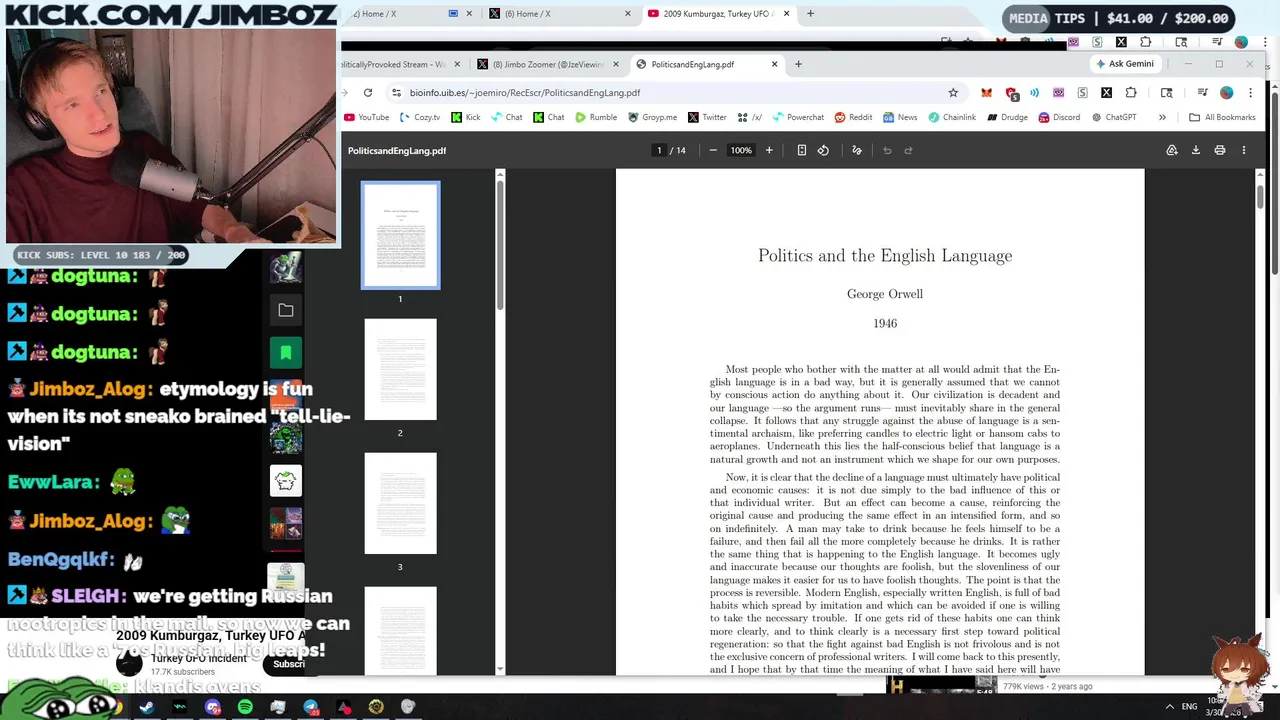The image size is (1280, 720).
Task: Open Spotify from the taskbar
Action: 245,707
